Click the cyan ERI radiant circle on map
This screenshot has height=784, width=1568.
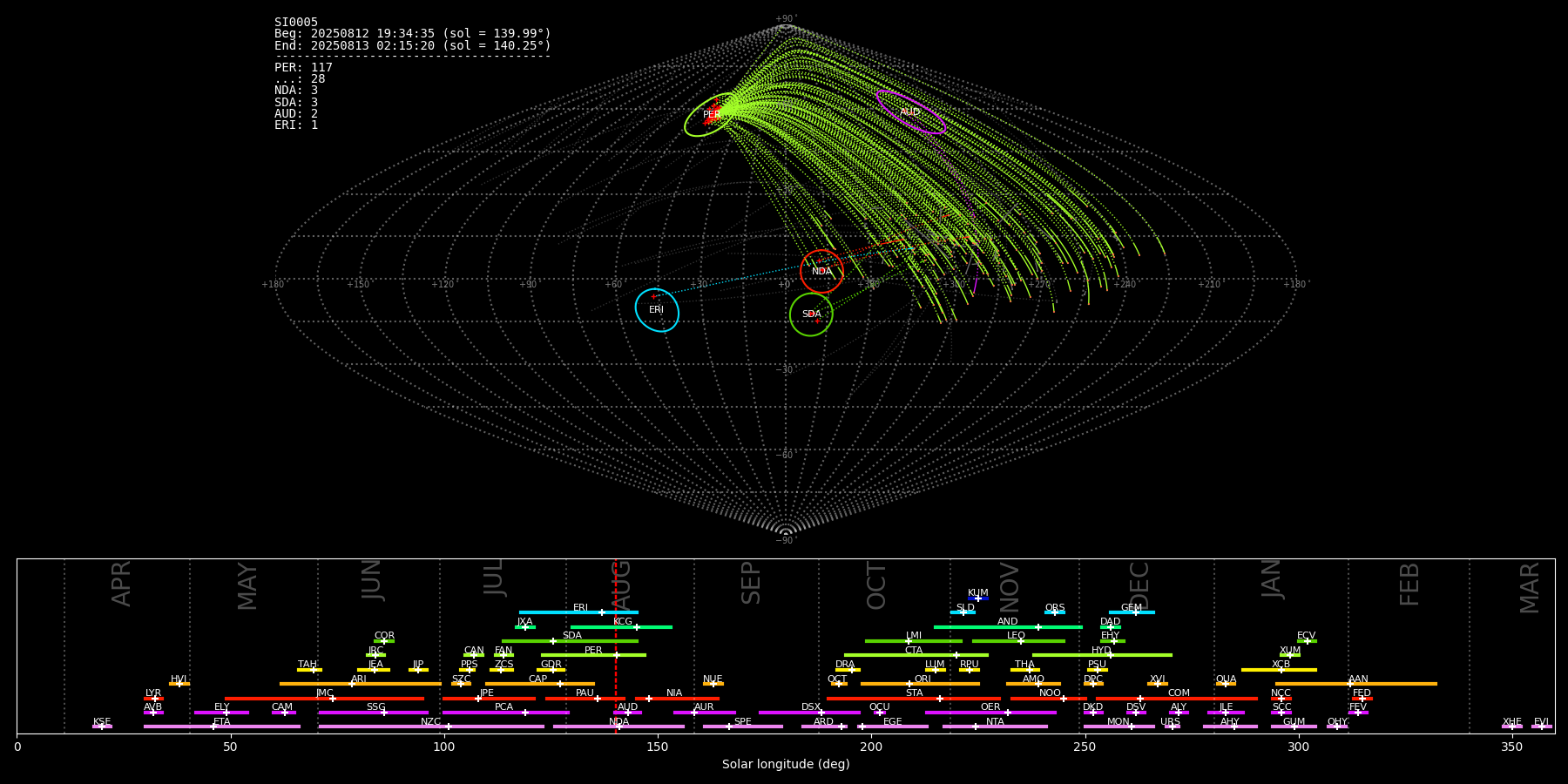click(x=657, y=310)
